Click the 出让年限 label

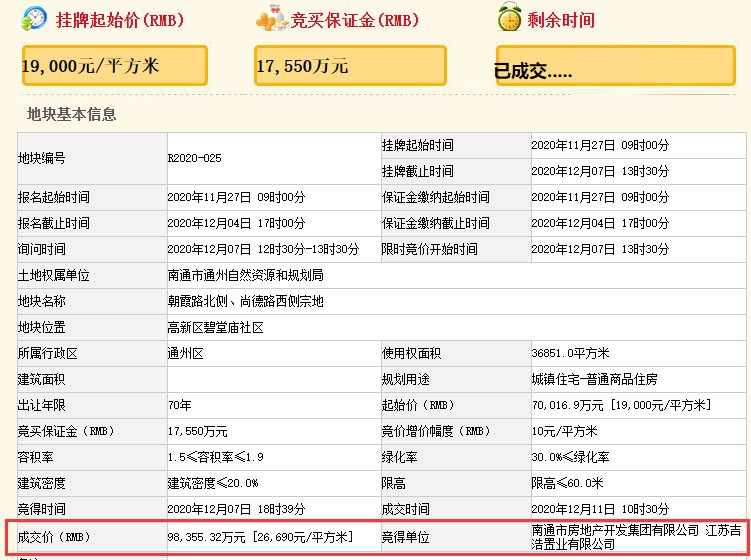click(x=42, y=405)
